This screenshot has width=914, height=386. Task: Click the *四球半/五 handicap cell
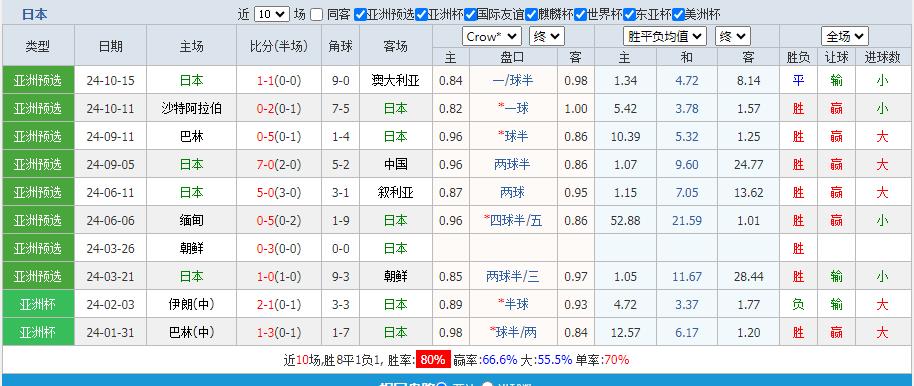click(x=512, y=220)
